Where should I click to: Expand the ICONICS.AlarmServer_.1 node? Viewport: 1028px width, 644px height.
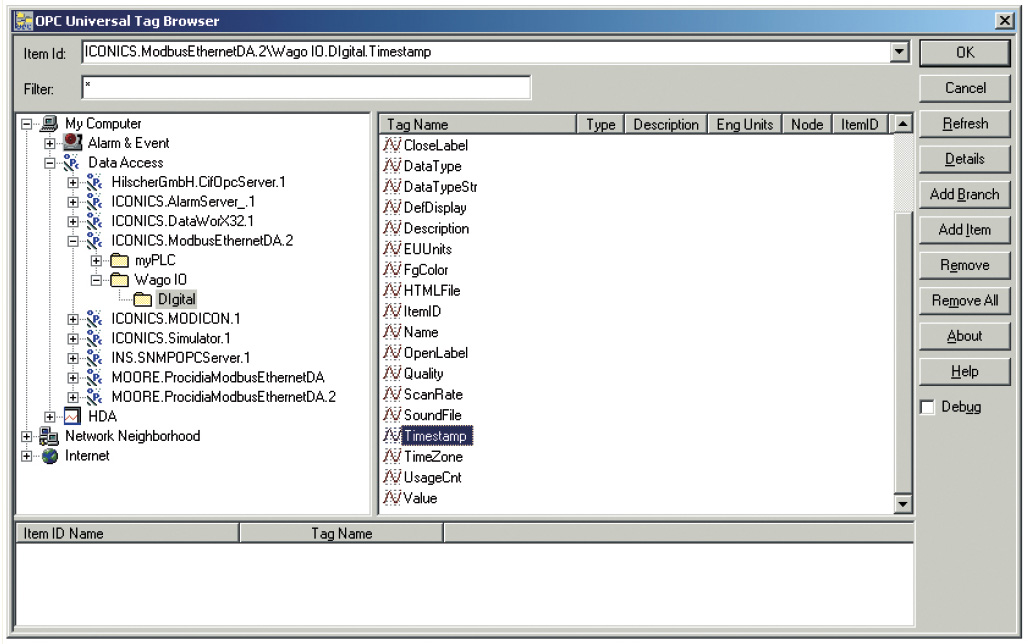tap(73, 202)
